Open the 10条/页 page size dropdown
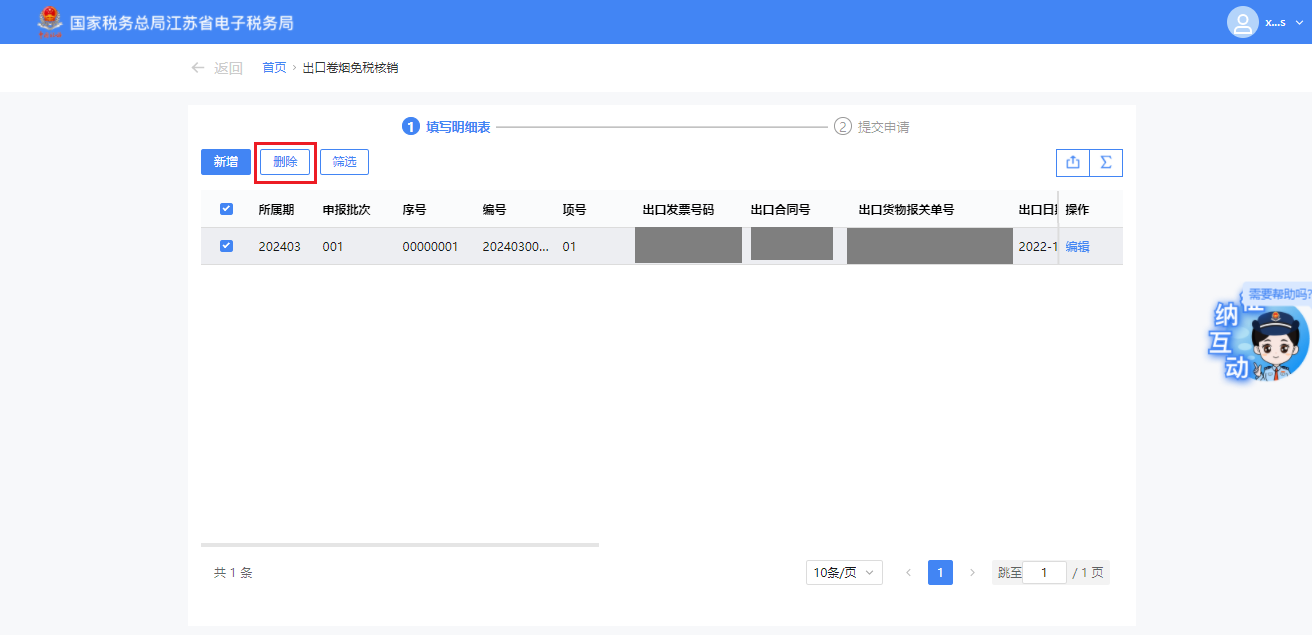 coord(844,573)
